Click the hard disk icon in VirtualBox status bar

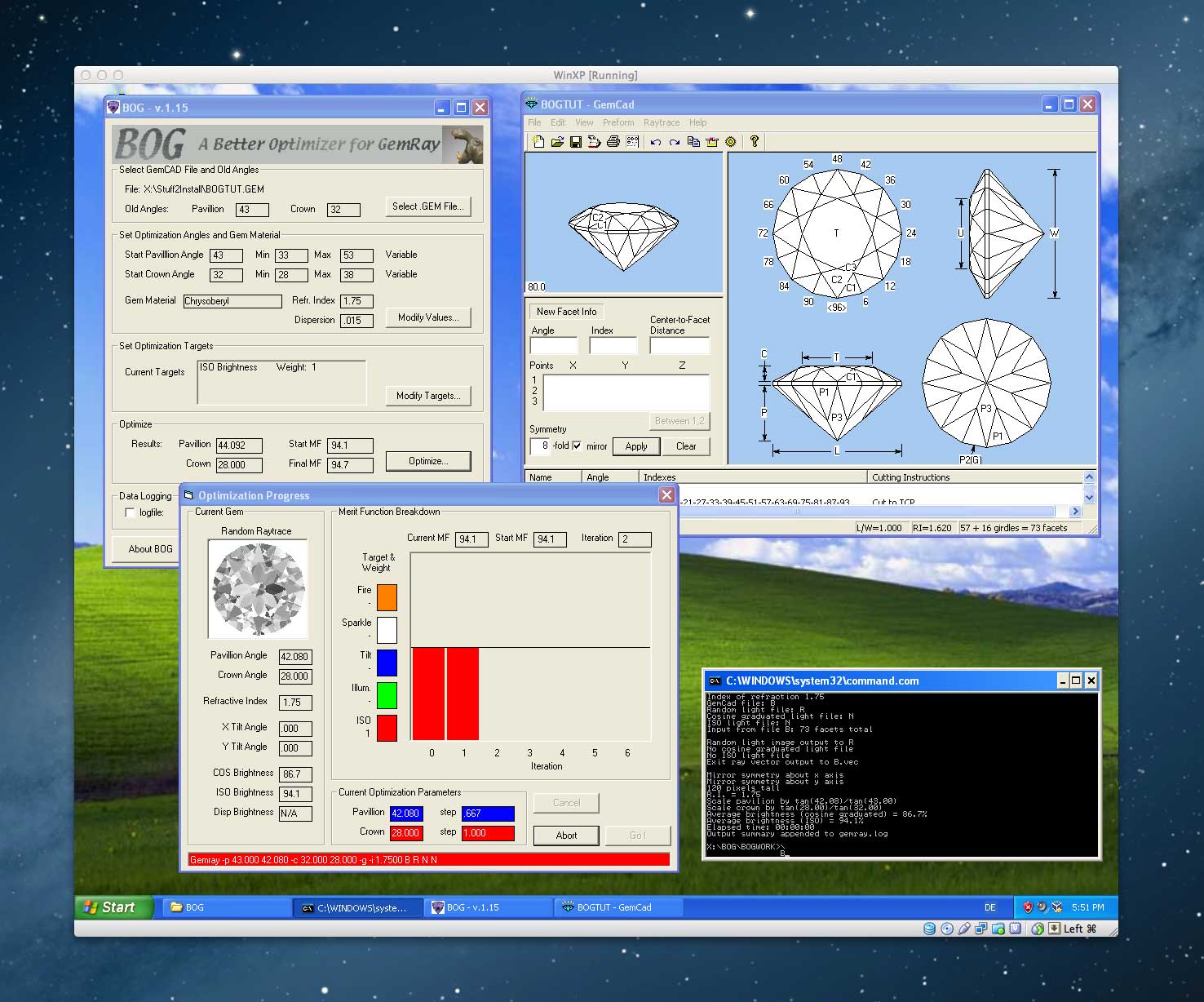(929, 929)
